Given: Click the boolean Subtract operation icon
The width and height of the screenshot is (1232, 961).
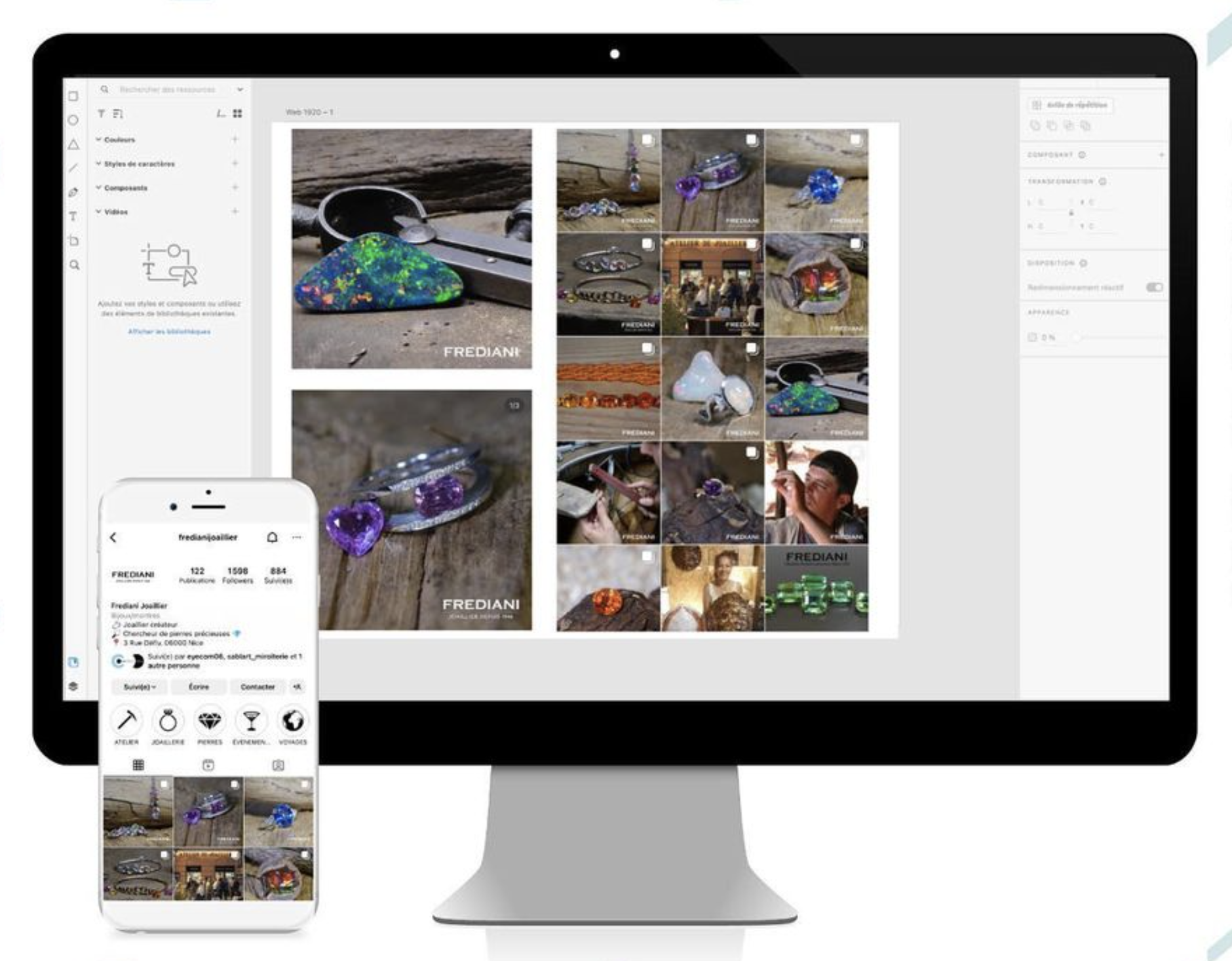Looking at the screenshot, I should (1052, 125).
